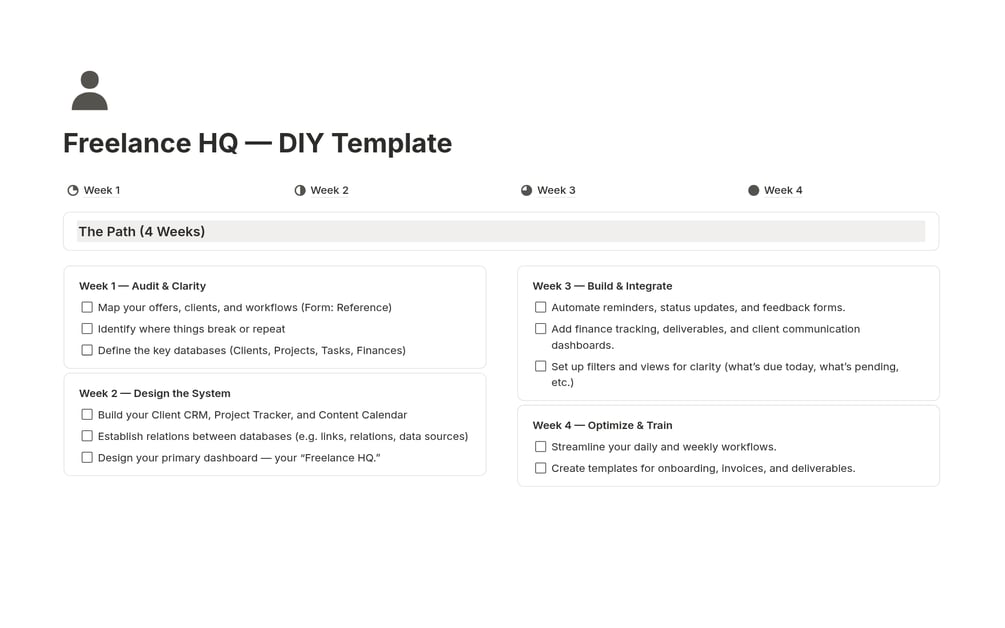The image size is (1005, 628).
Task: Open the Week 2 page link
Action: 329,190
